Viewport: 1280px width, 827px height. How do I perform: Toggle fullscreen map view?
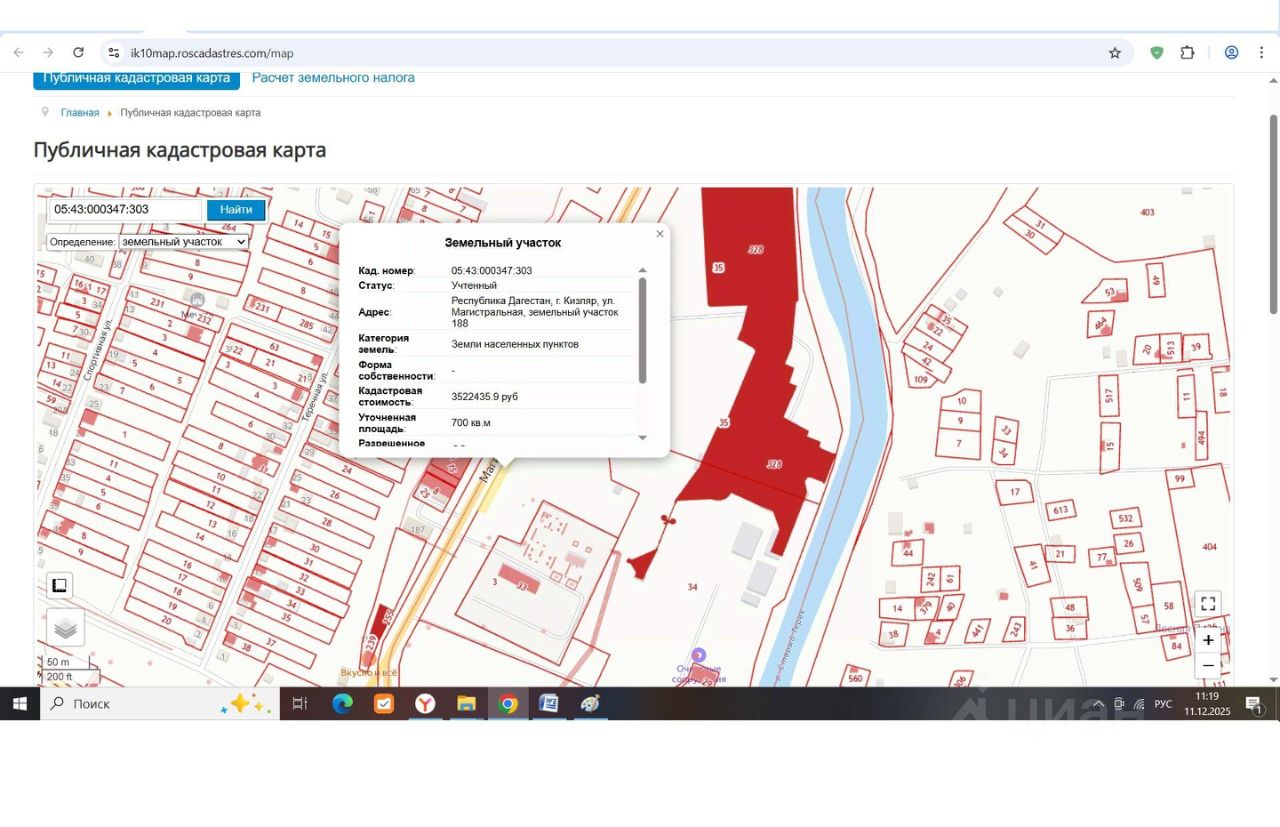1208,604
